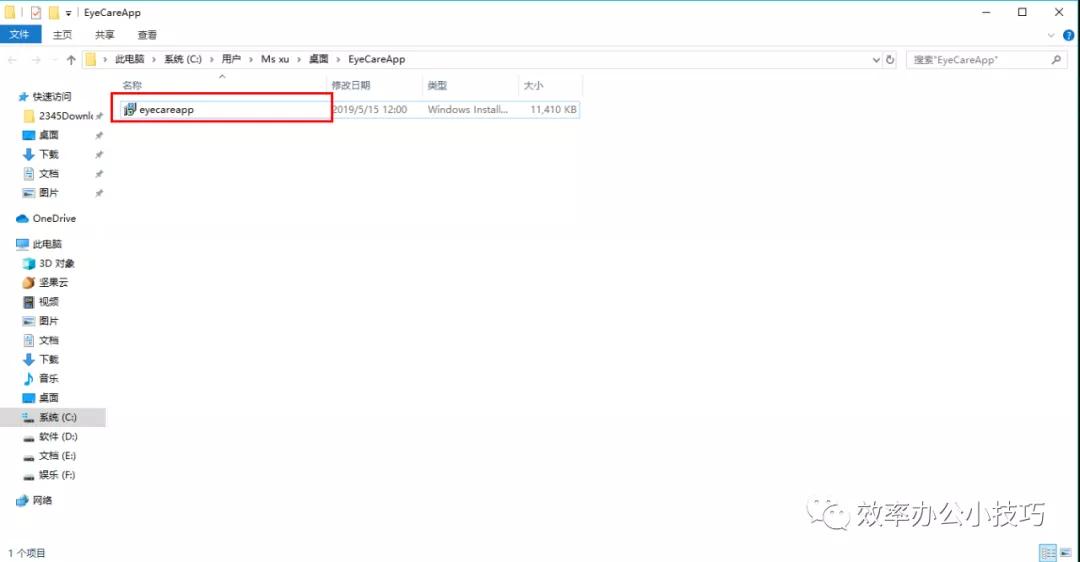
Task: Select the 娱乐 (F:) drive
Action: click(56, 475)
